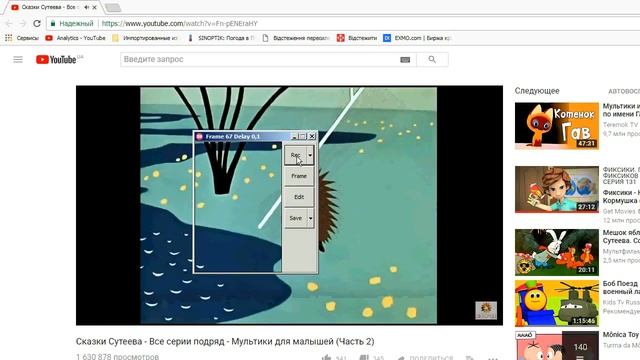This screenshot has width=640, height=360.
Task: Click the 'Frame 67 Delay 0,1' title bar text
Action: pyautogui.click(x=233, y=136)
